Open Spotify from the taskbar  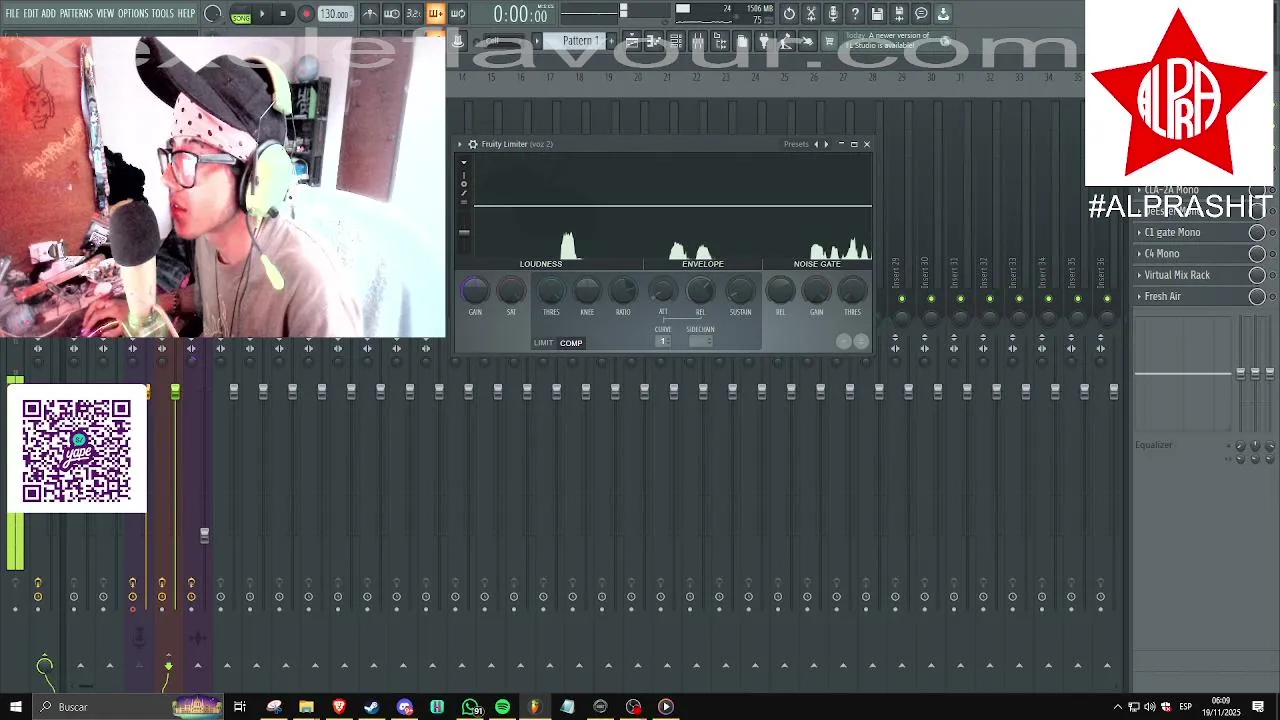502,707
